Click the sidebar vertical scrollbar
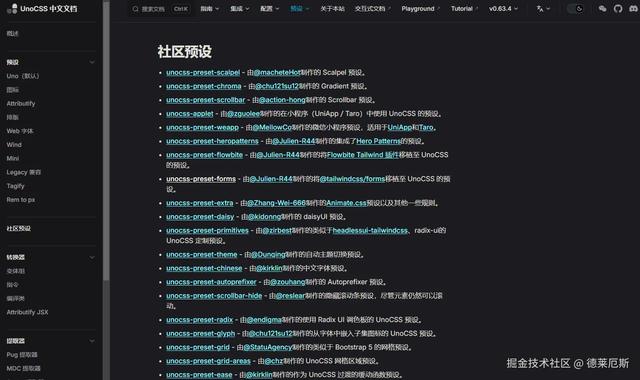640x380 pixels. [x=106, y=141]
